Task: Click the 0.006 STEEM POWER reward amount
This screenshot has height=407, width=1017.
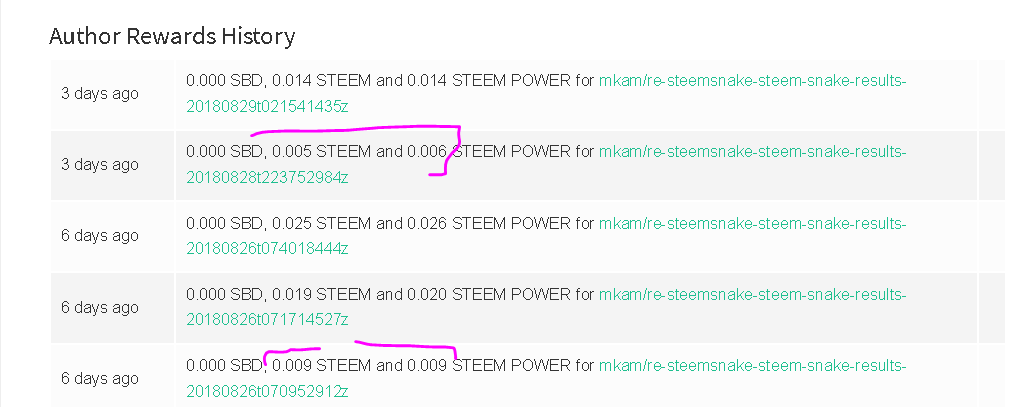Action: coord(489,152)
